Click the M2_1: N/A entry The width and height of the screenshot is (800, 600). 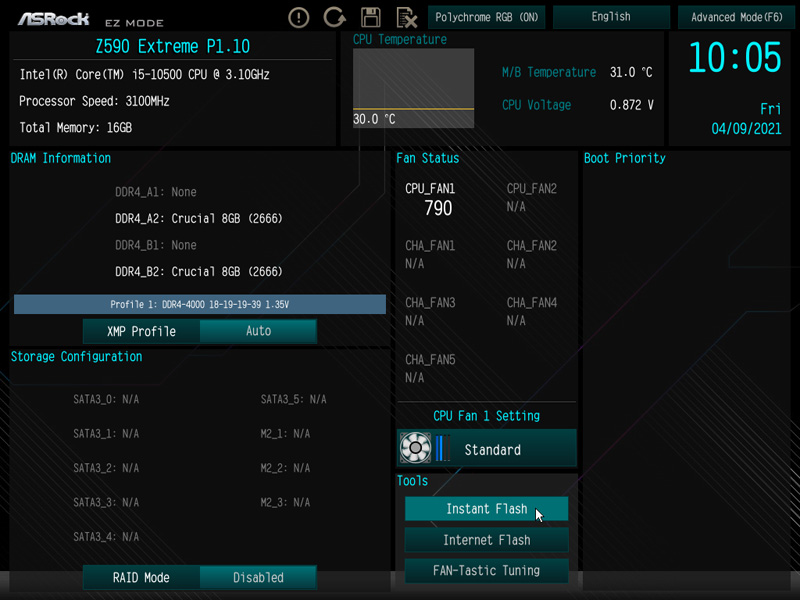click(285, 434)
